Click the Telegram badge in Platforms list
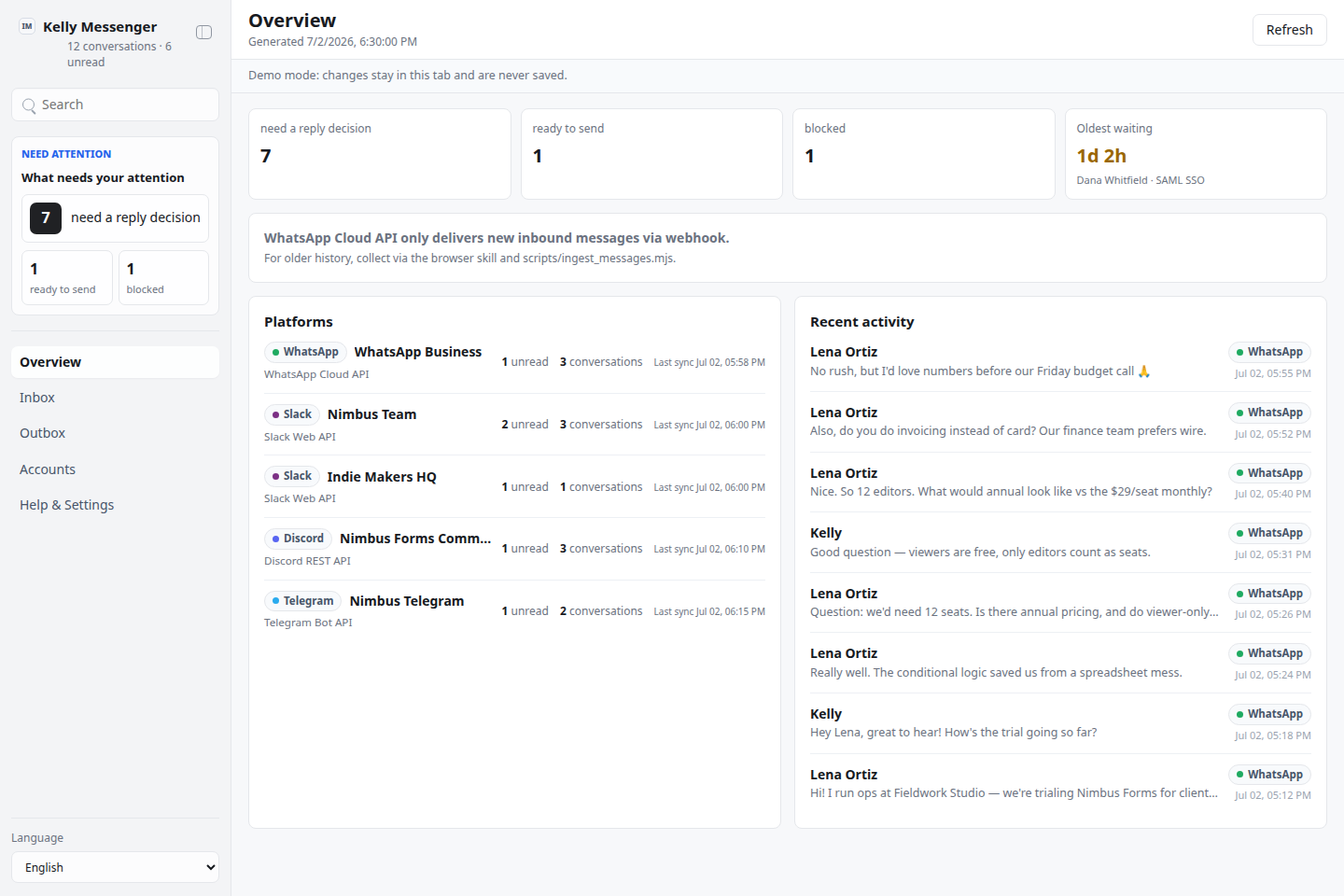1344x896 pixels. [x=303, y=601]
